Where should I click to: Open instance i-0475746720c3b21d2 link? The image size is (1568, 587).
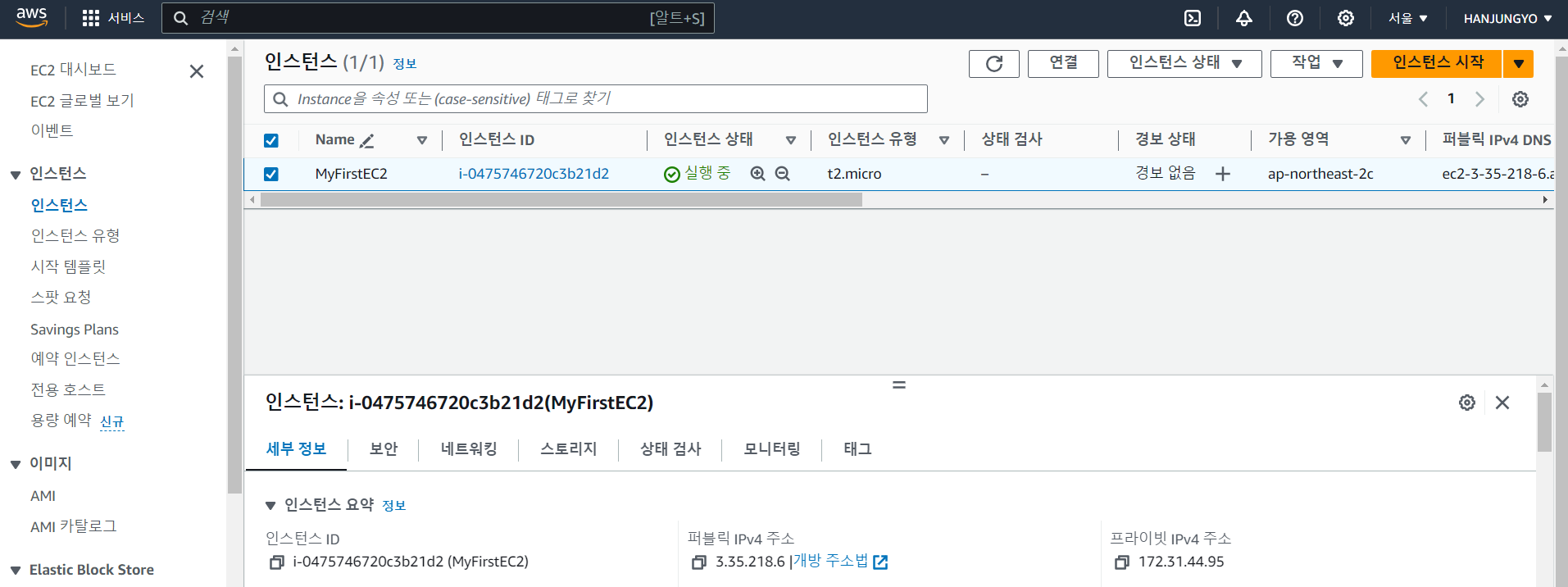coord(534,174)
